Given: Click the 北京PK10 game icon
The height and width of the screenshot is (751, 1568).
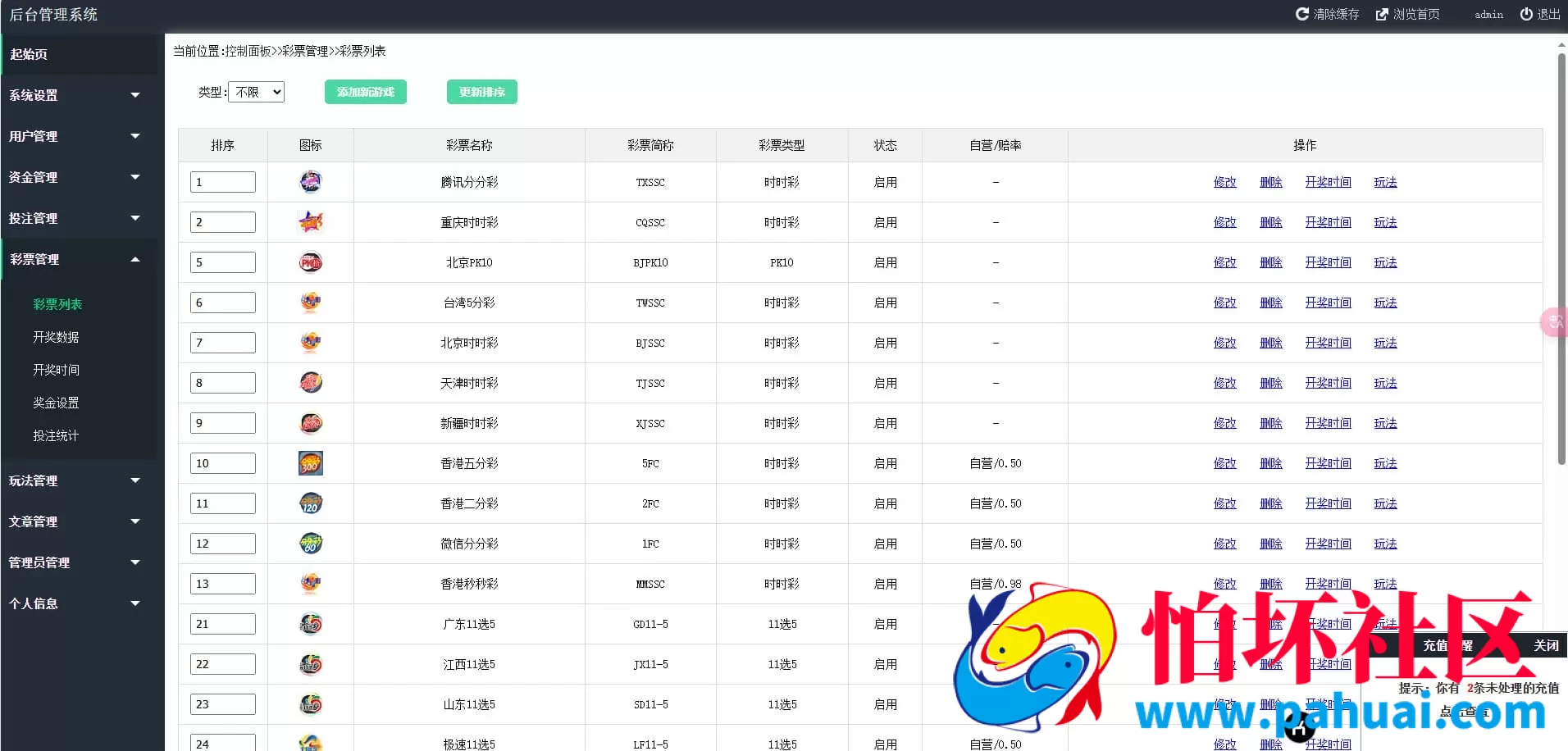Looking at the screenshot, I should [311, 262].
